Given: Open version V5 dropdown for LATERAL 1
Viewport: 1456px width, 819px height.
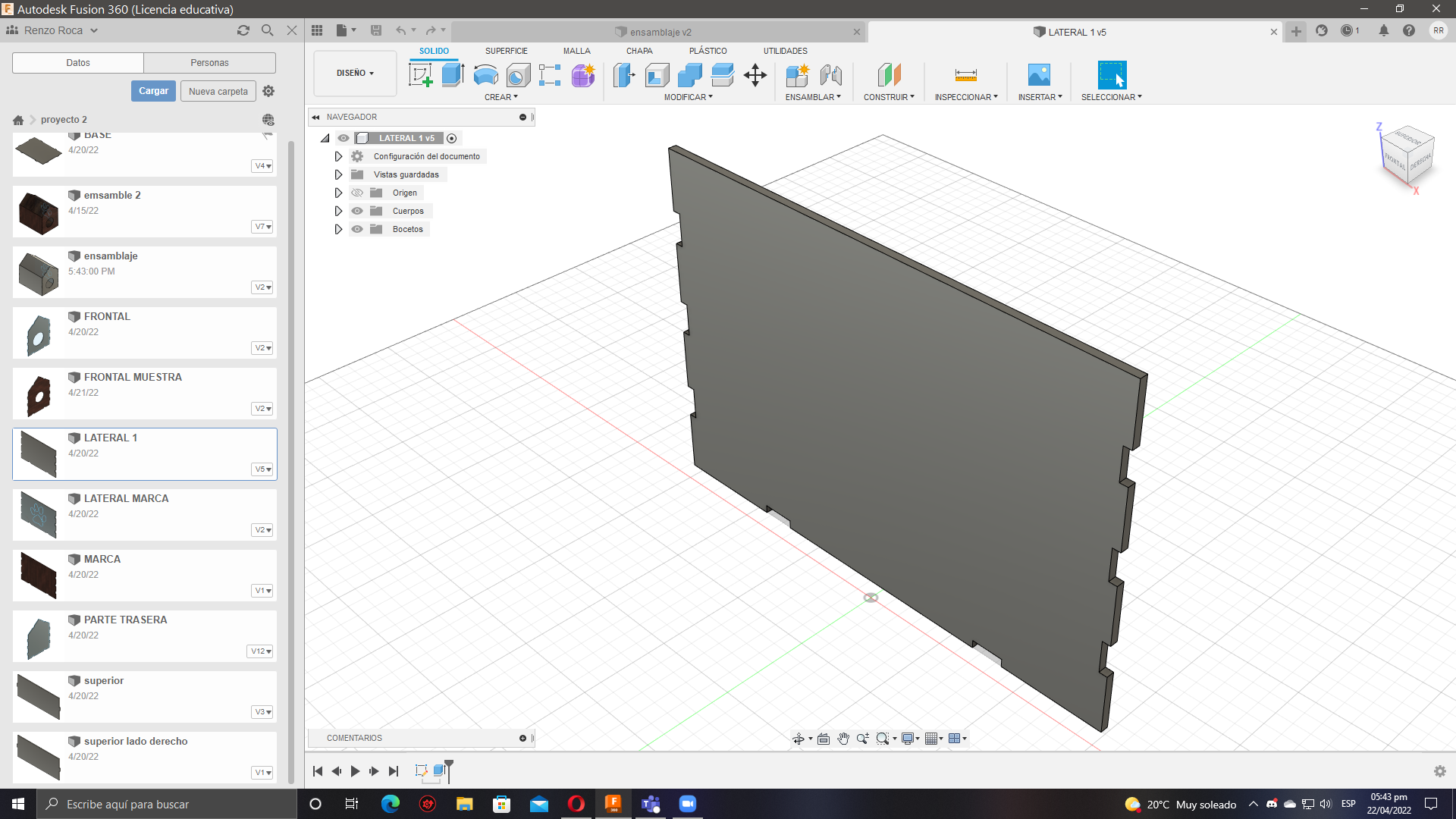Looking at the screenshot, I should (262, 469).
